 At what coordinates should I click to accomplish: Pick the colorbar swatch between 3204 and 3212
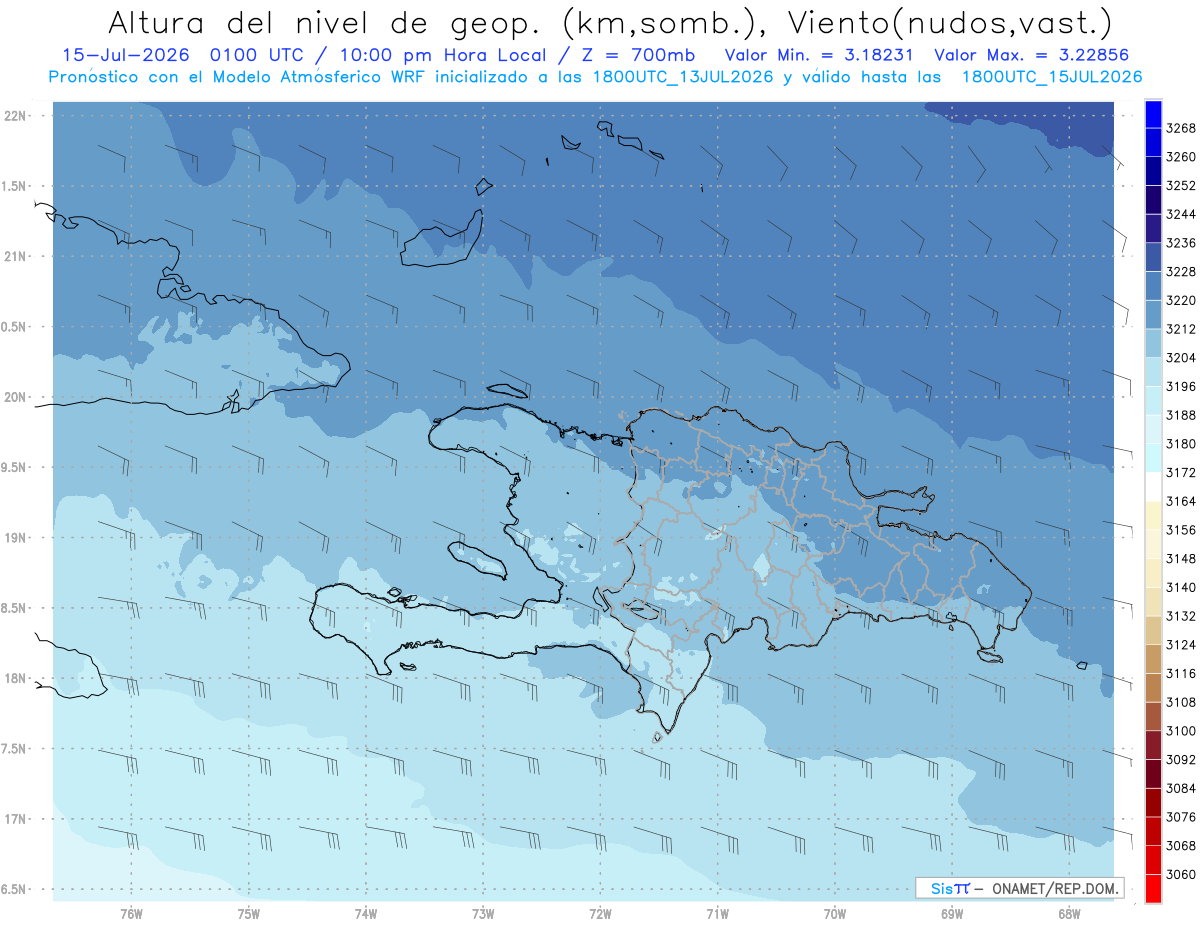tap(1152, 343)
